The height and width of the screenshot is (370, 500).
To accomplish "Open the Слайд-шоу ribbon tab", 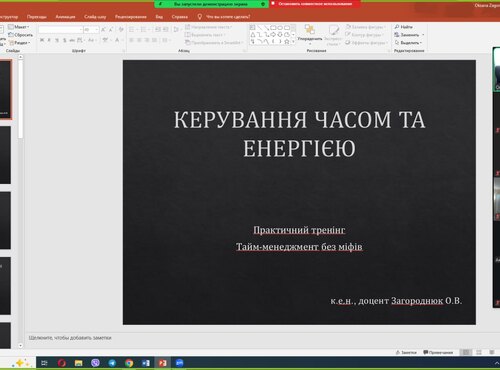I will tap(95, 17).
